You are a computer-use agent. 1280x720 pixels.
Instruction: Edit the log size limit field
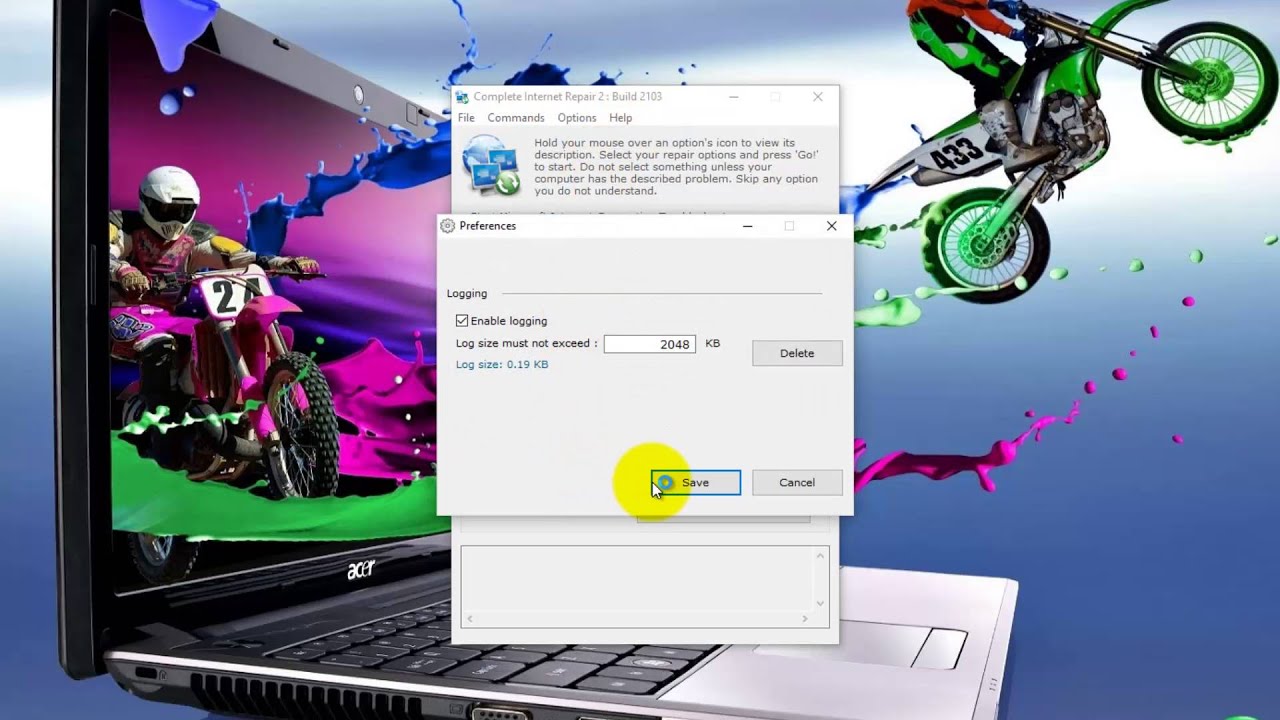click(x=649, y=344)
